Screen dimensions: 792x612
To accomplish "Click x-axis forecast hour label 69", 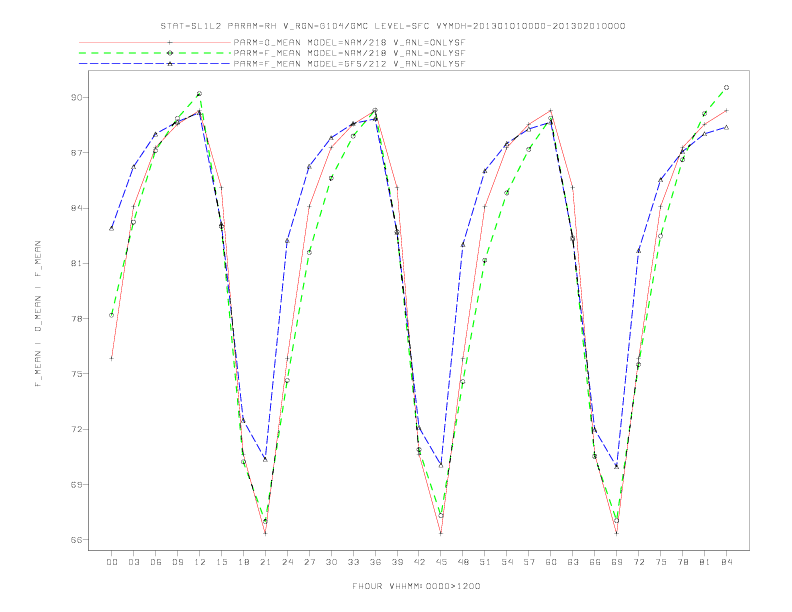I will pyautogui.click(x=617, y=562).
